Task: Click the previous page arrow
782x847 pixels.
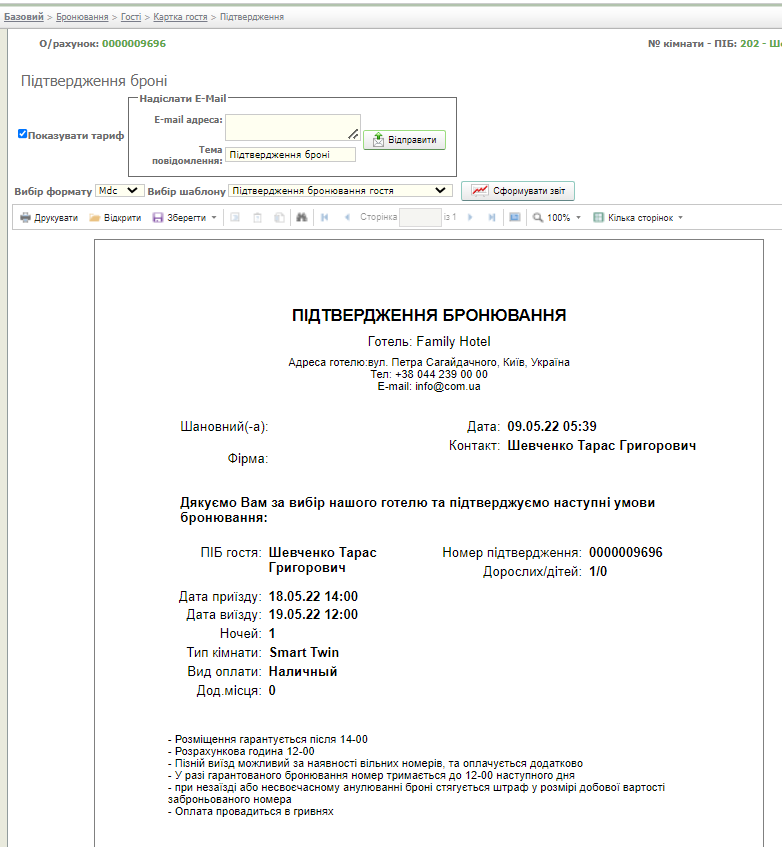Action: [x=347, y=217]
